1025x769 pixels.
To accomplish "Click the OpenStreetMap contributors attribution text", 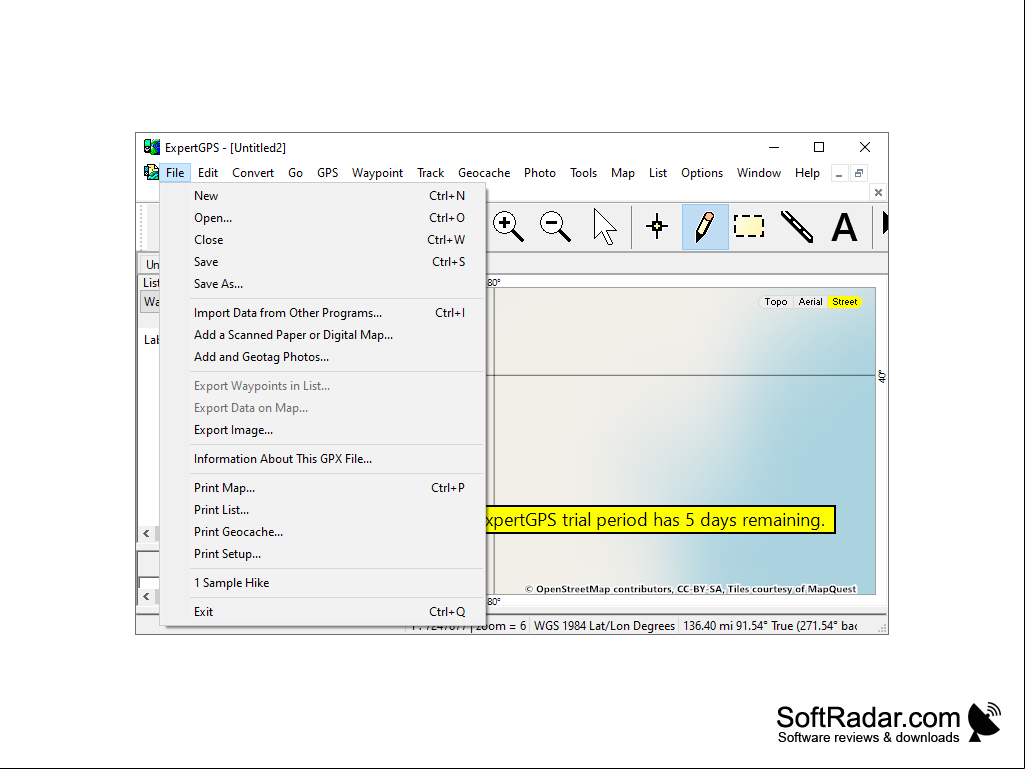I will pos(690,589).
